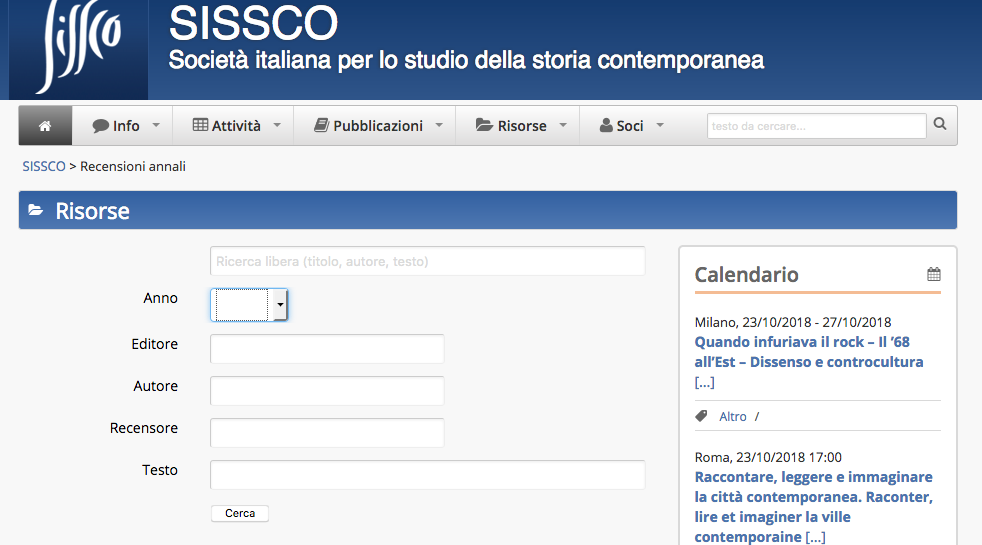Open the Attività menu
The image size is (982, 545).
(227, 126)
